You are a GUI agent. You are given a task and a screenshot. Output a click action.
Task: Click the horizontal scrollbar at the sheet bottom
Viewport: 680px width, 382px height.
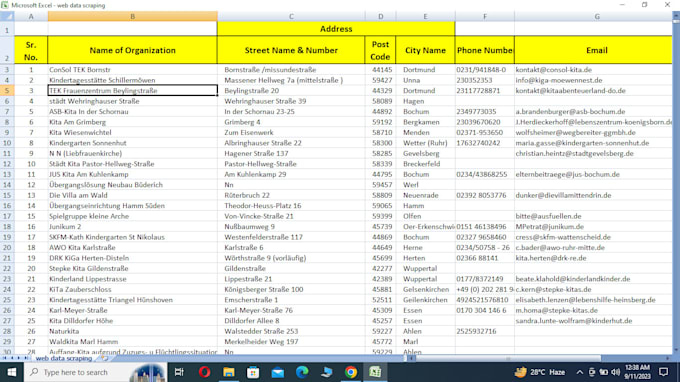tap(539, 359)
